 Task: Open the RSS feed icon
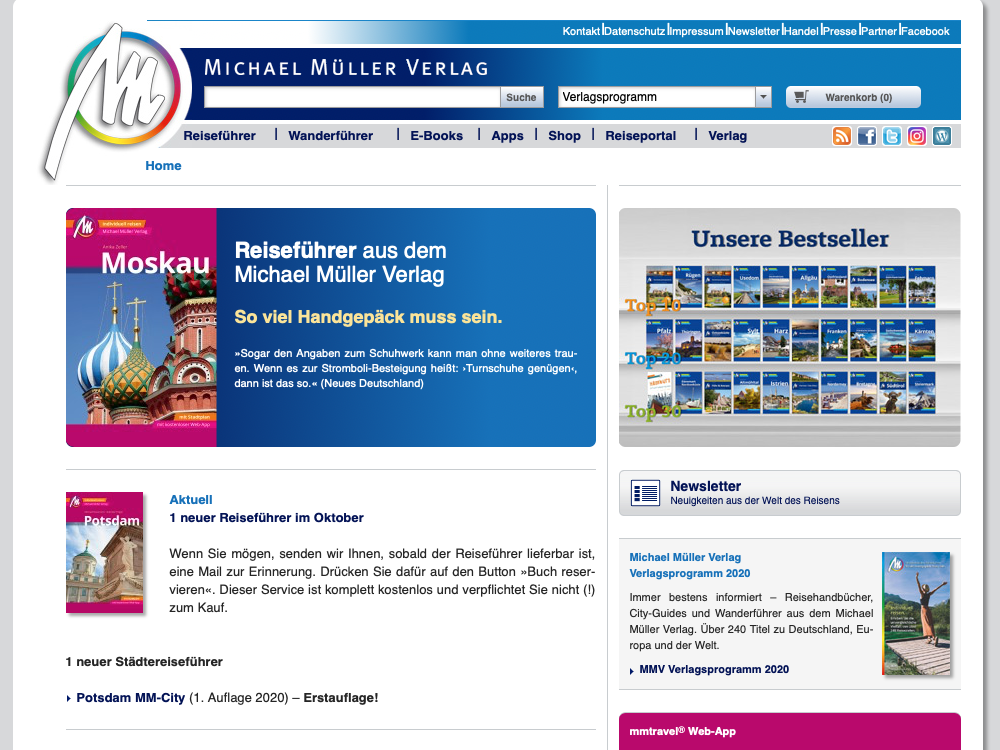[x=841, y=136]
